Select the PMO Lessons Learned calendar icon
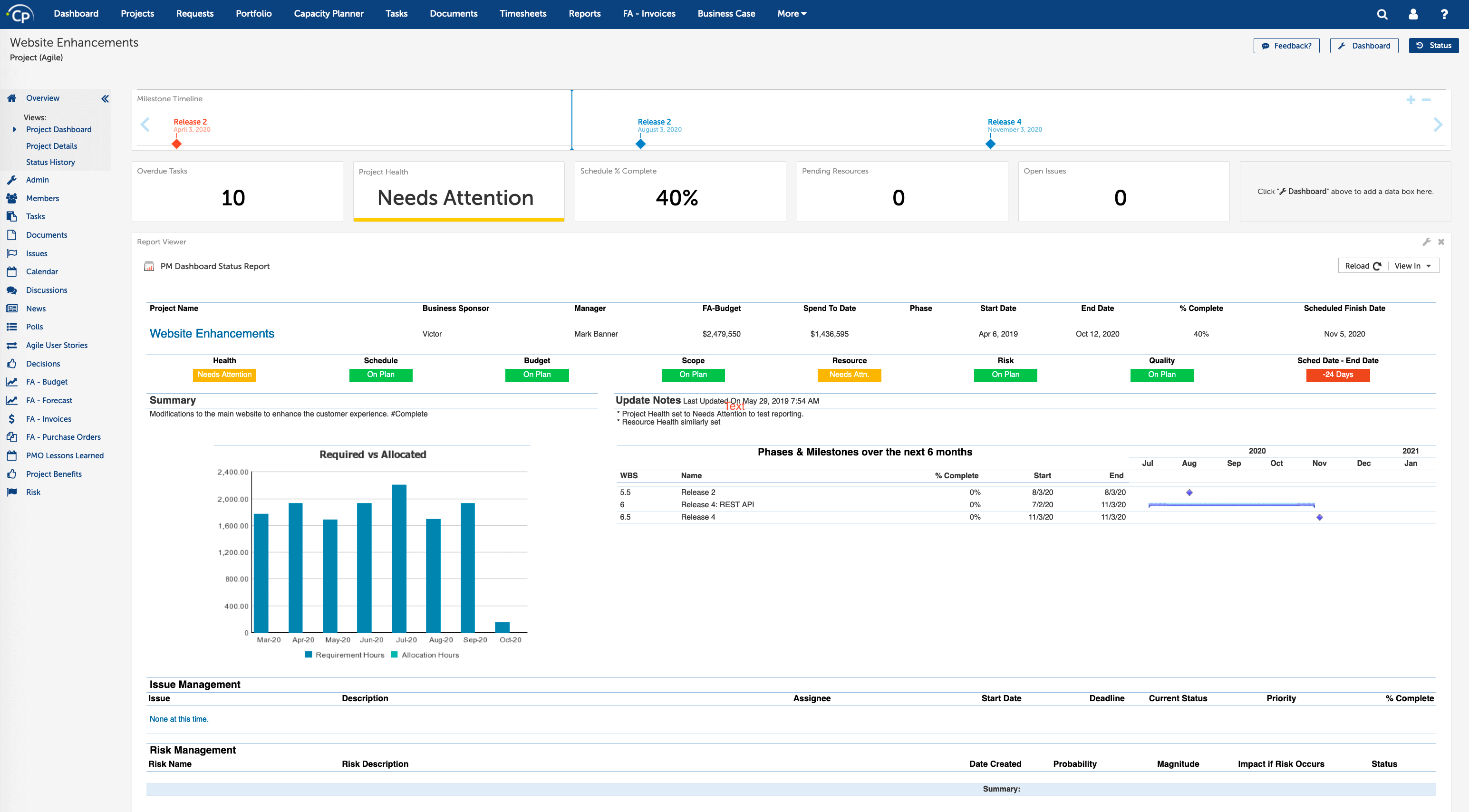Image resolution: width=1469 pixels, height=812 pixels. pyautogui.click(x=12, y=455)
